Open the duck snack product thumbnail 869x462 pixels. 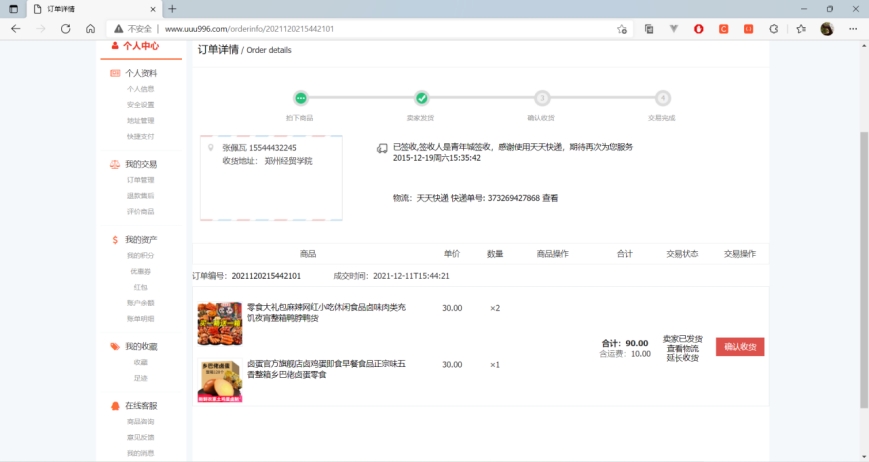coord(220,324)
